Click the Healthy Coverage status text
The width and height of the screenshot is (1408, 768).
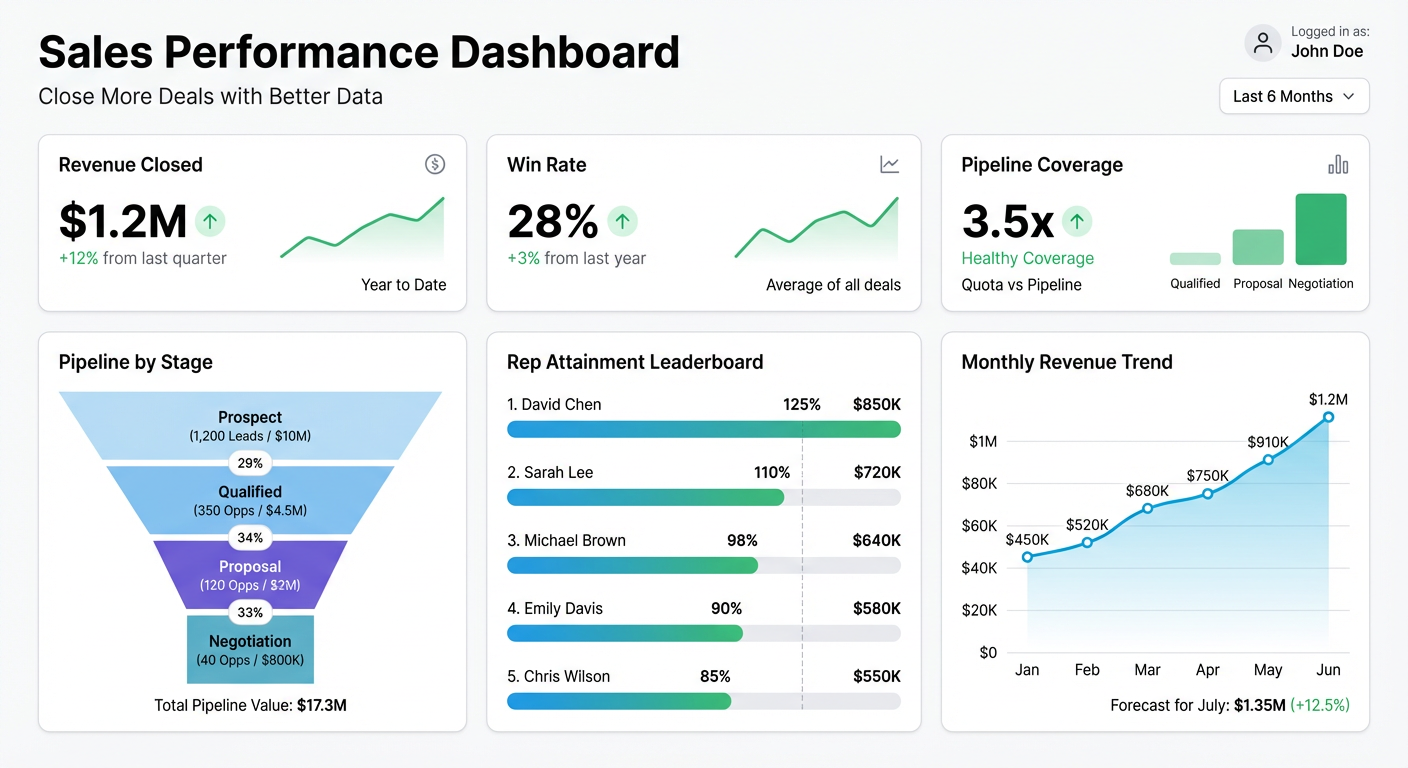[x=1028, y=258]
